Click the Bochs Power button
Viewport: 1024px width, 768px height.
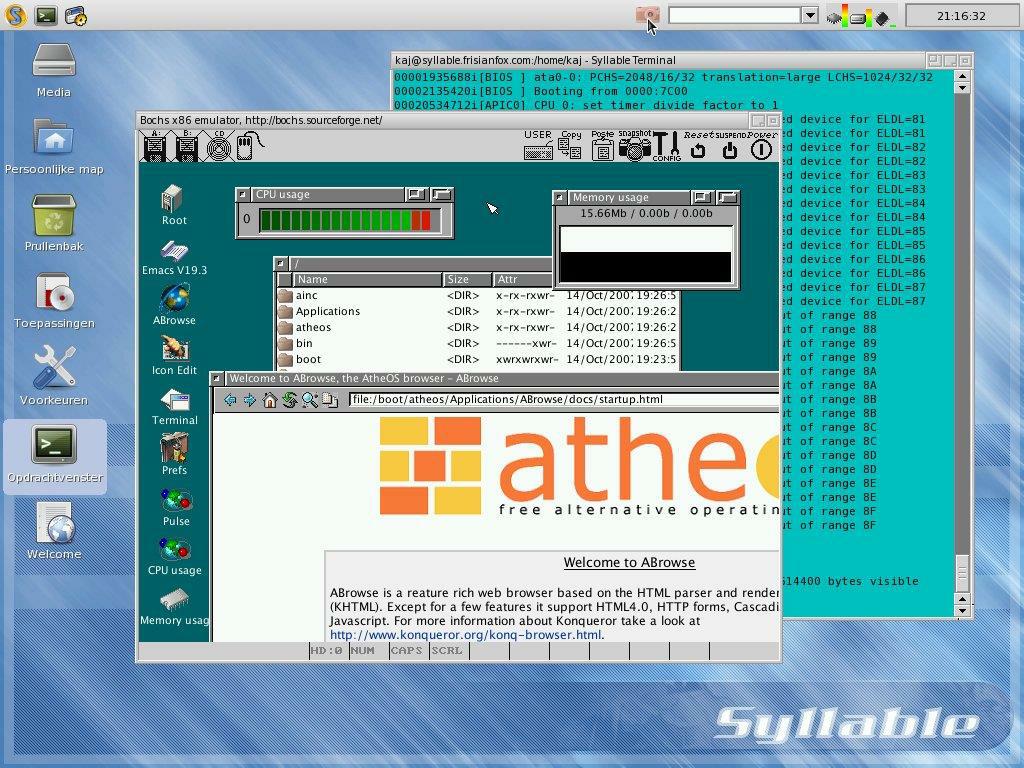(x=761, y=149)
